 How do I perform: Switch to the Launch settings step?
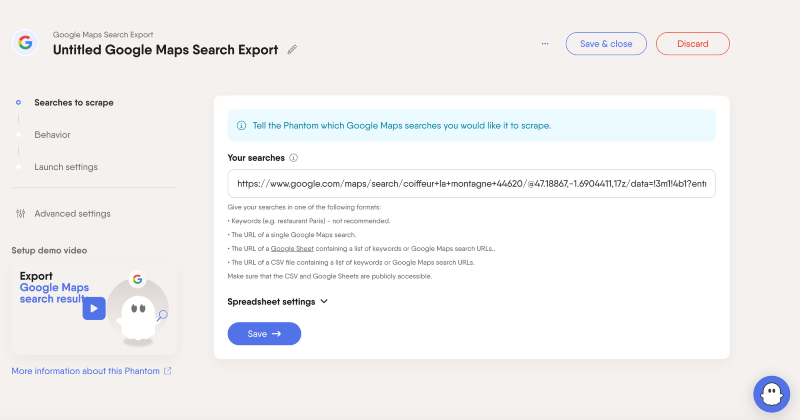(x=66, y=167)
